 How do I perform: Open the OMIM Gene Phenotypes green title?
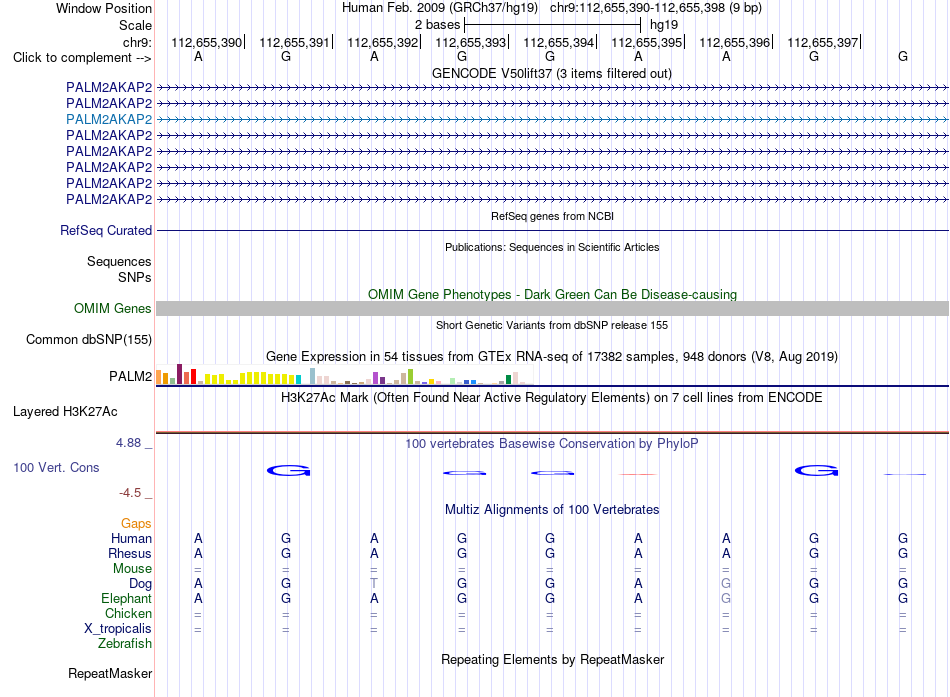tap(553, 295)
